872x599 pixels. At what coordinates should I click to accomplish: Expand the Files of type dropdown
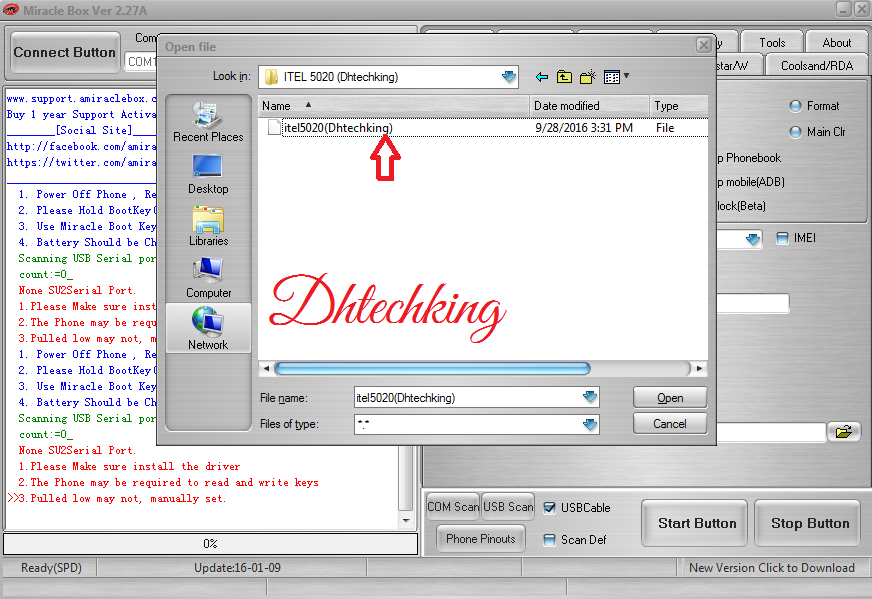(x=589, y=424)
